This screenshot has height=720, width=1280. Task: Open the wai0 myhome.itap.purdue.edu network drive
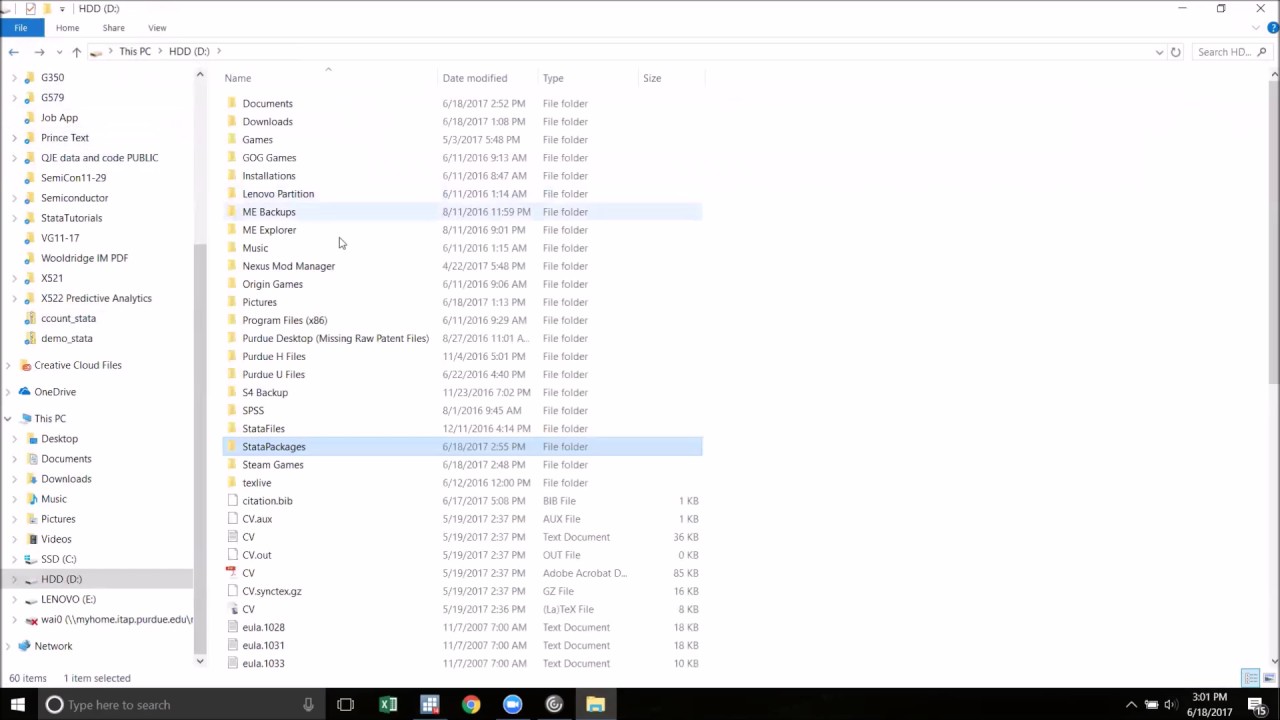click(x=117, y=619)
